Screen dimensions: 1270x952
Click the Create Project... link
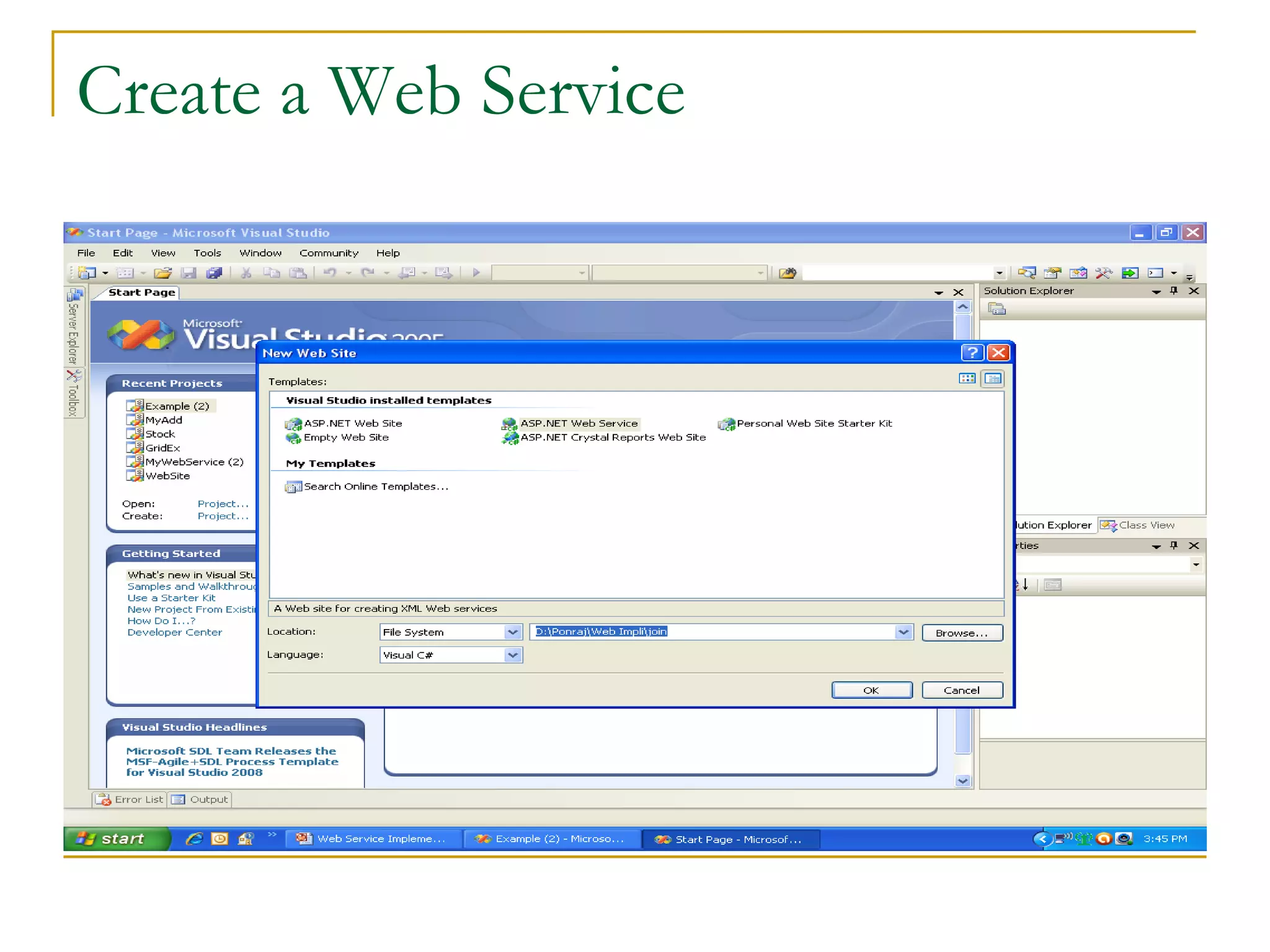(x=223, y=516)
